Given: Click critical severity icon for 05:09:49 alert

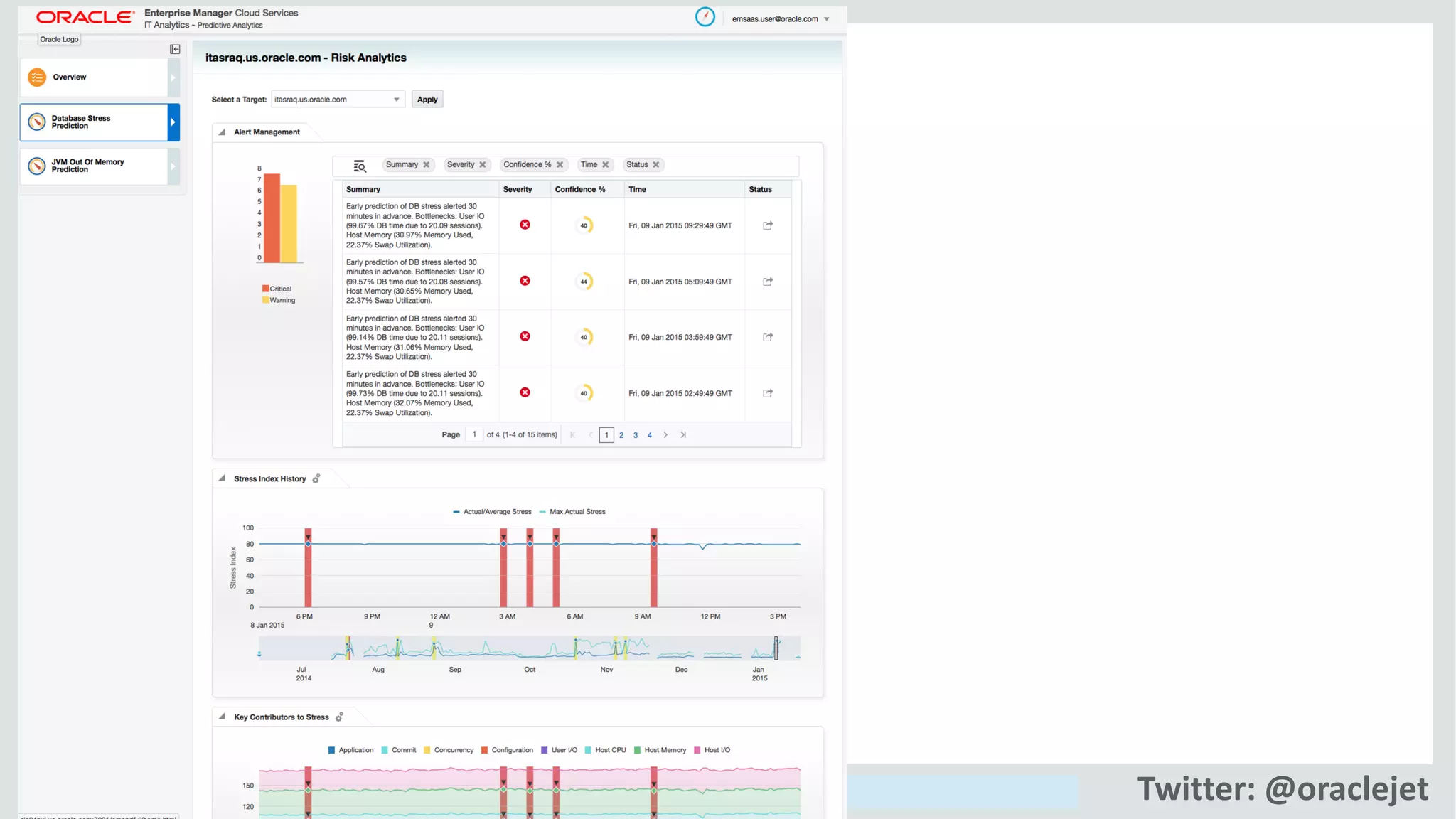Looking at the screenshot, I should (525, 281).
